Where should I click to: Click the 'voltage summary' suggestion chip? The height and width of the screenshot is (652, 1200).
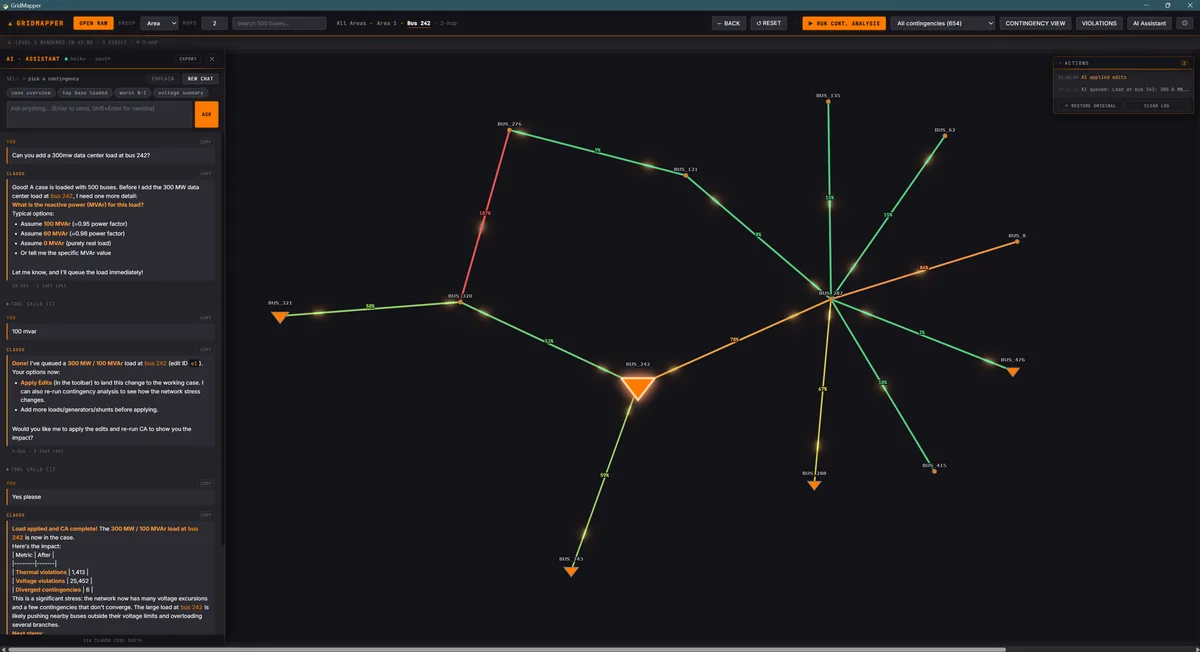181,92
